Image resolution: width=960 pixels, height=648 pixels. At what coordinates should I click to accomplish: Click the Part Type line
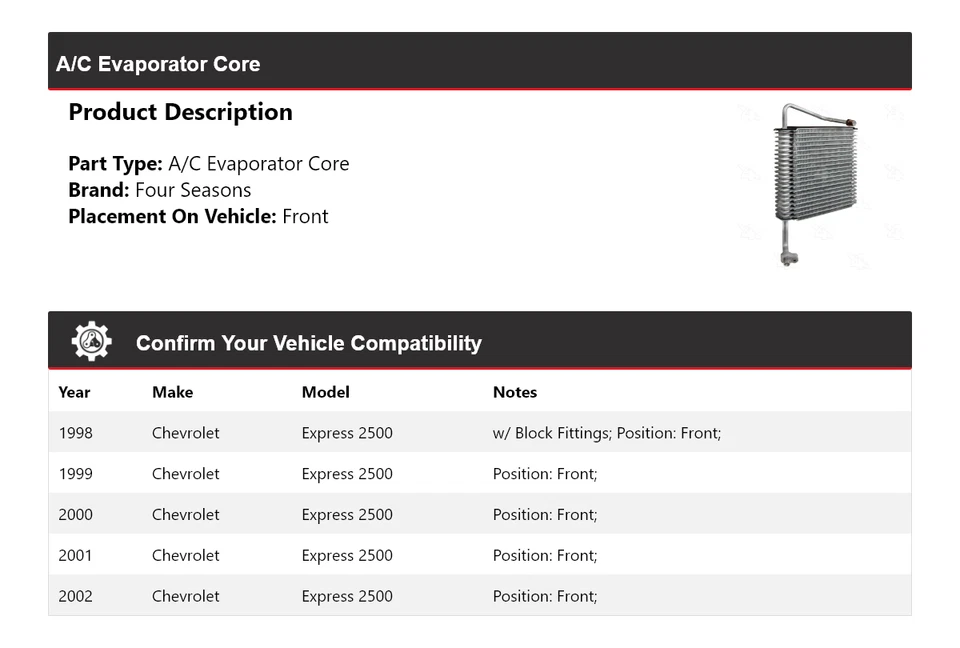(208, 164)
